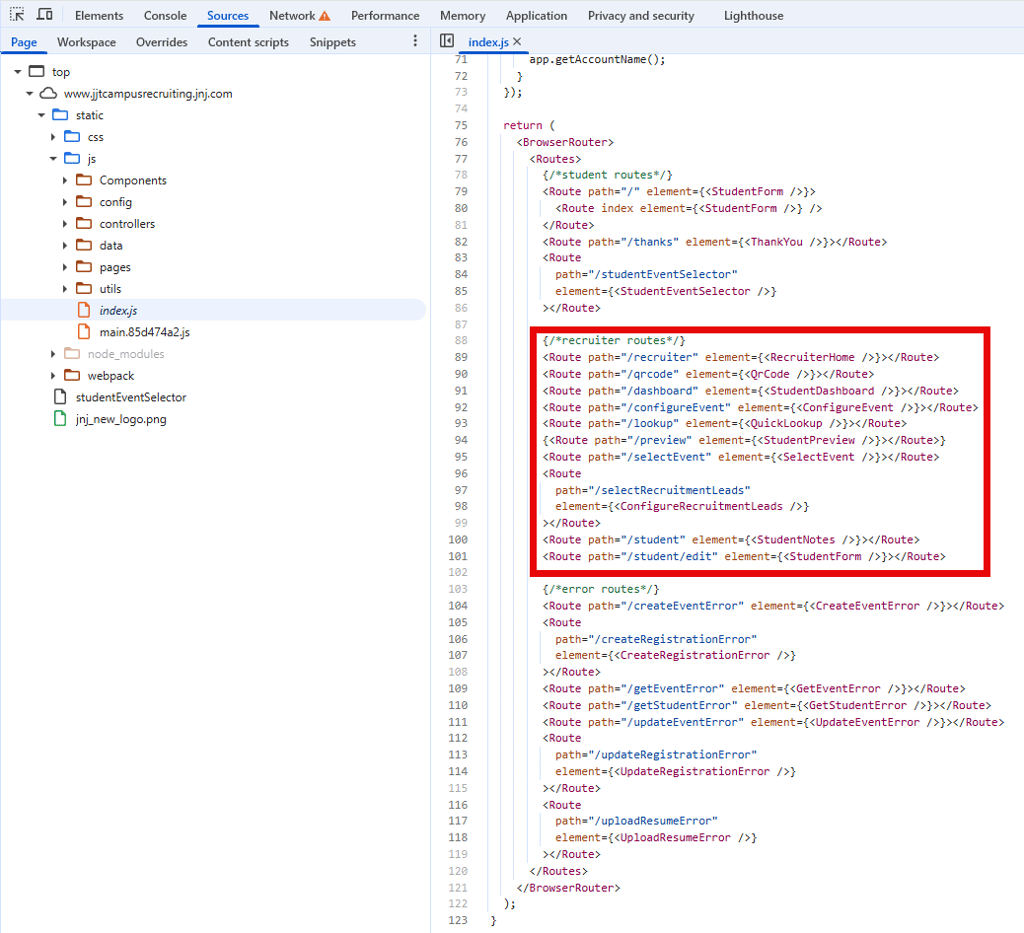Viewport: 1024px width, 933px height.
Task: Select the index.js editor tab
Action: coord(488,42)
